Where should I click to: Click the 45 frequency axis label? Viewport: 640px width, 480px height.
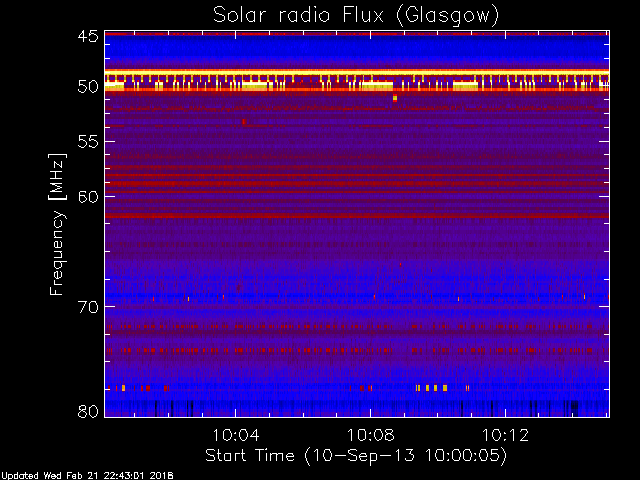(x=88, y=36)
